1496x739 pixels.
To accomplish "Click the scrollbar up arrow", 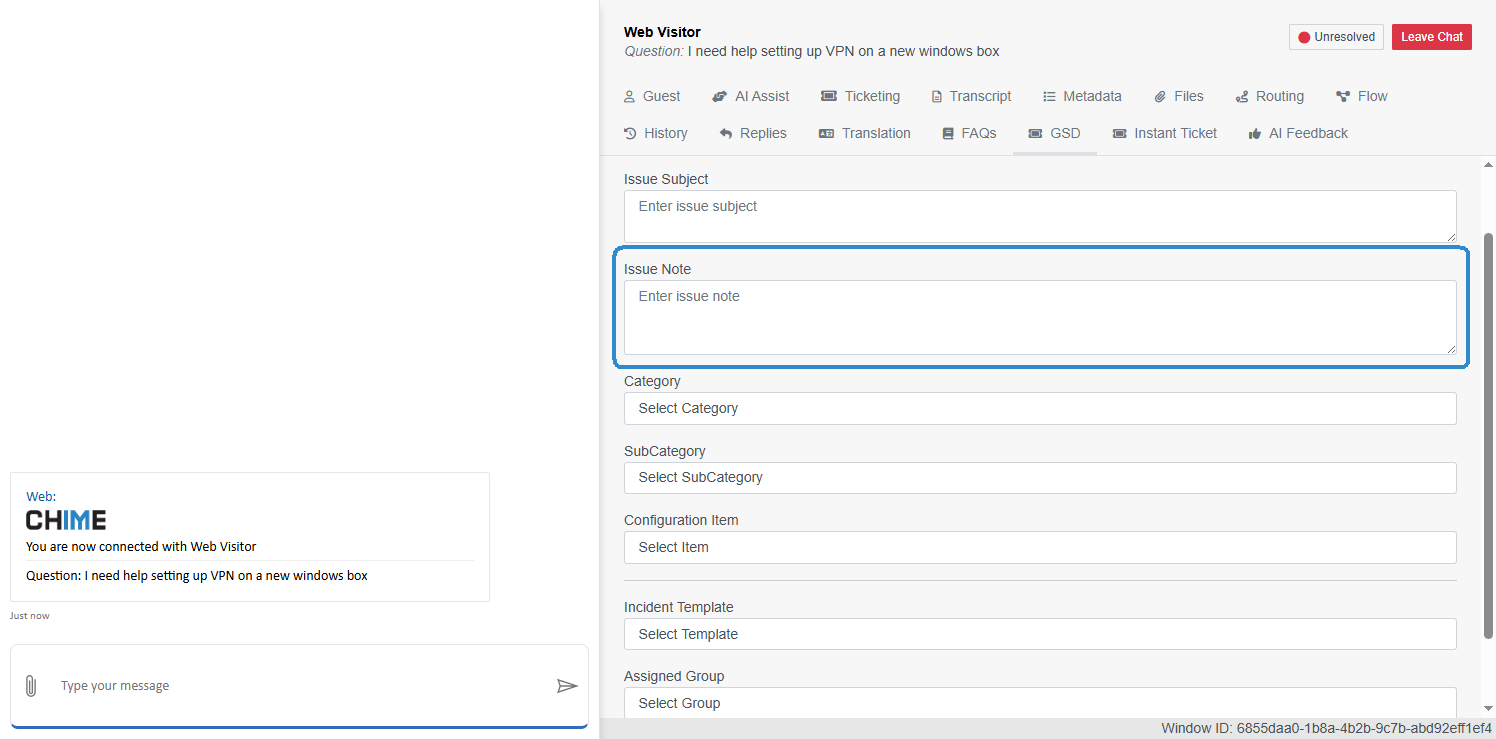I will (x=1488, y=164).
